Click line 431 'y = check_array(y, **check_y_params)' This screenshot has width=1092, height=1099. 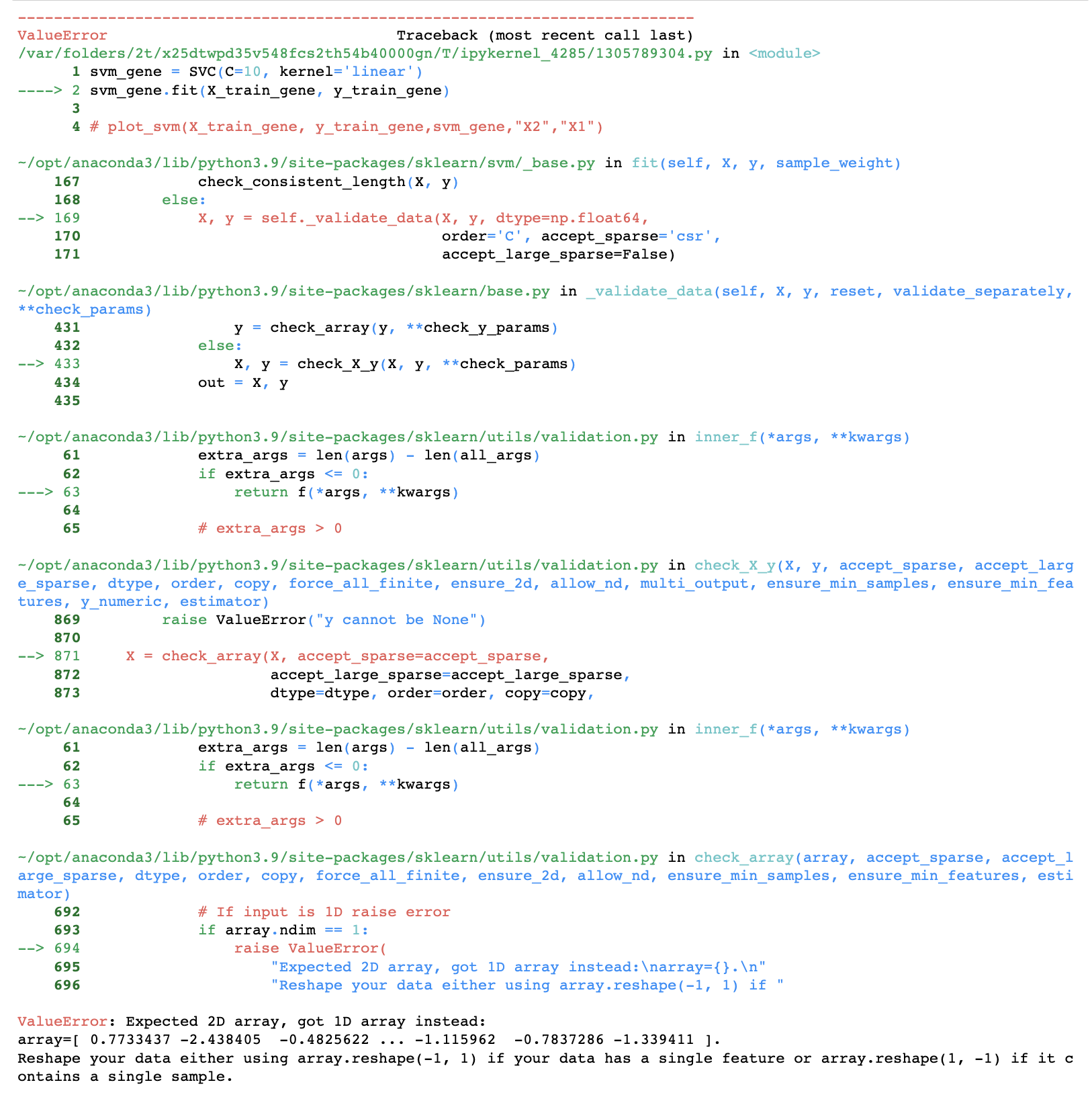pos(396,328)
